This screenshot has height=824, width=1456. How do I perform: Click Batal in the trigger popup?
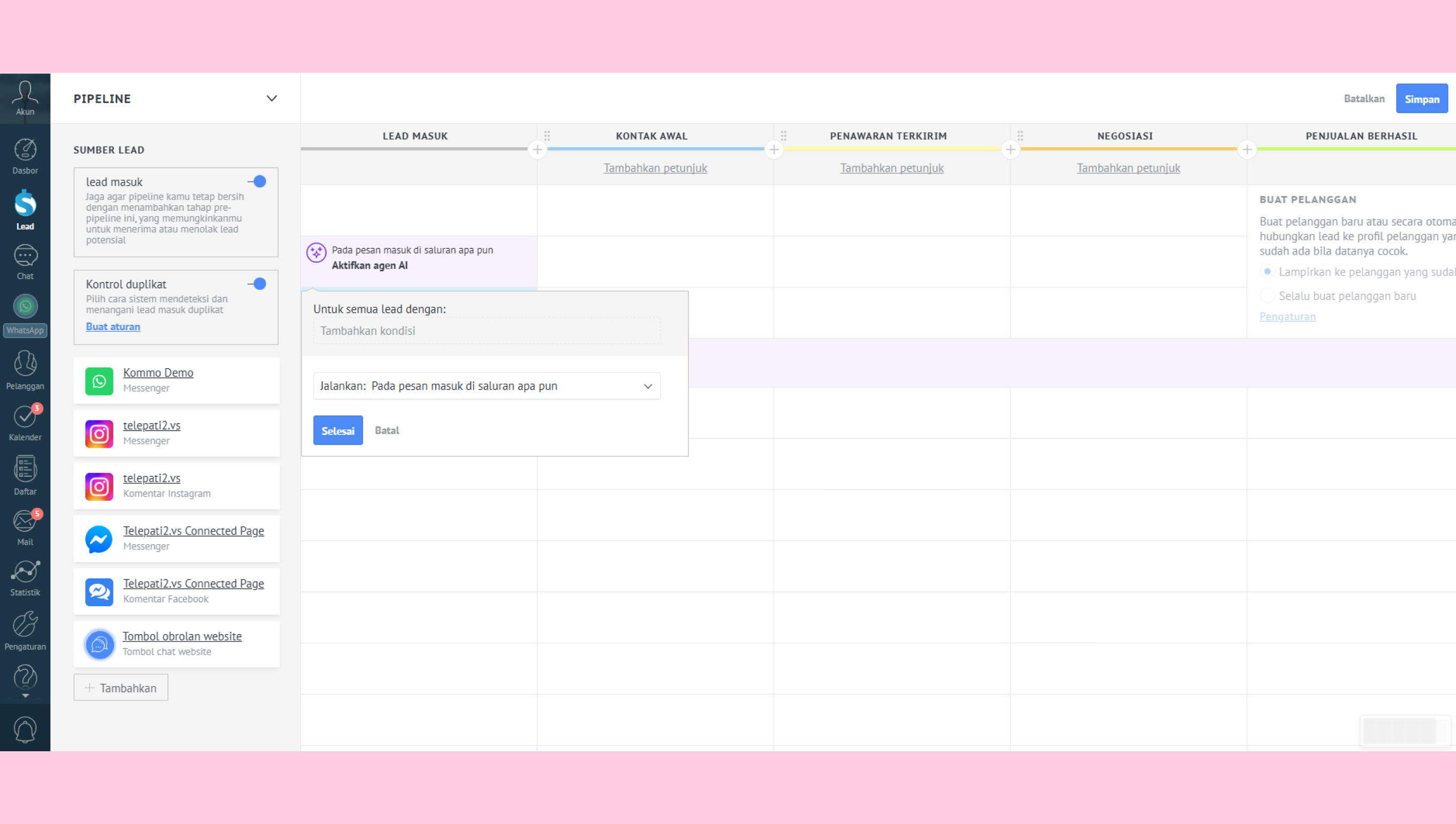tap(386, 431)
